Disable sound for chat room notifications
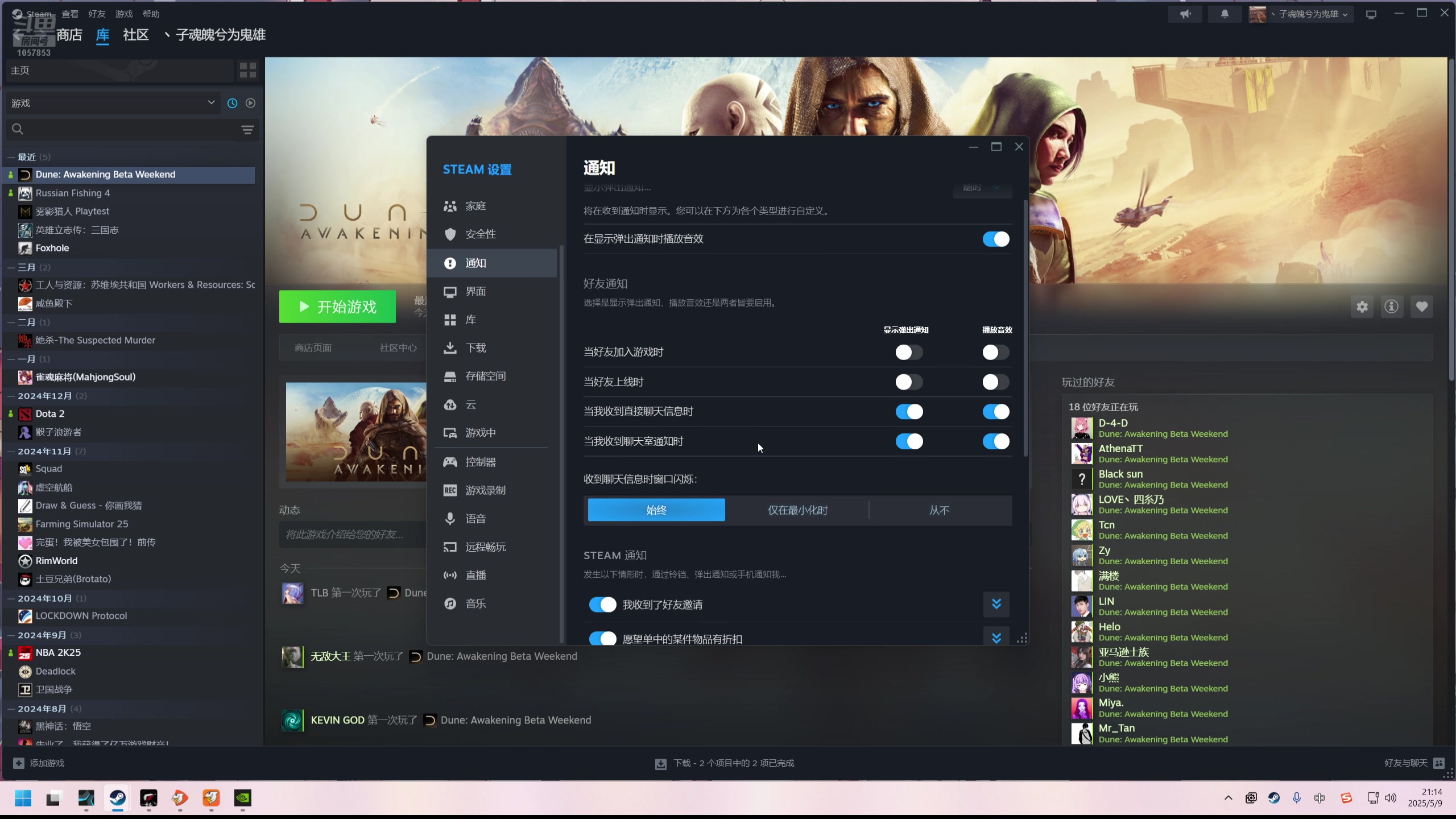The width and height of the screenshot is (1456, 819). pos(996,441)
